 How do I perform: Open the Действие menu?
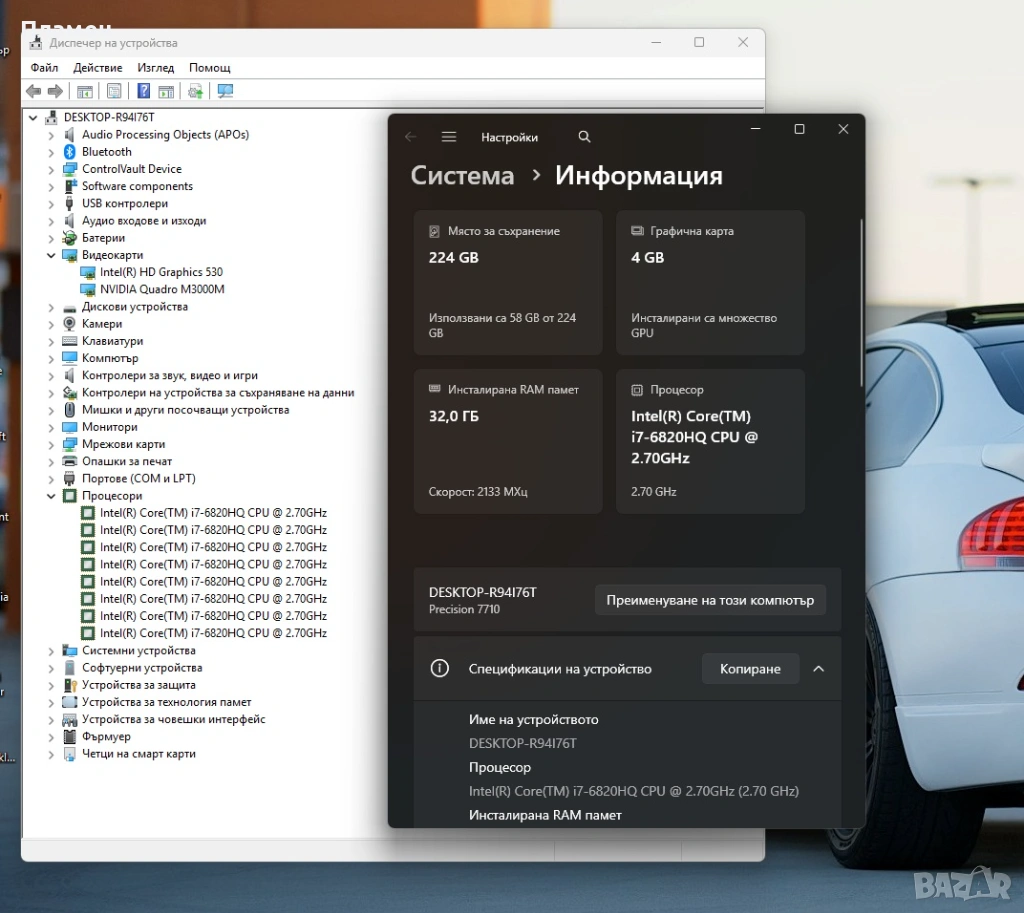[98, 68]
